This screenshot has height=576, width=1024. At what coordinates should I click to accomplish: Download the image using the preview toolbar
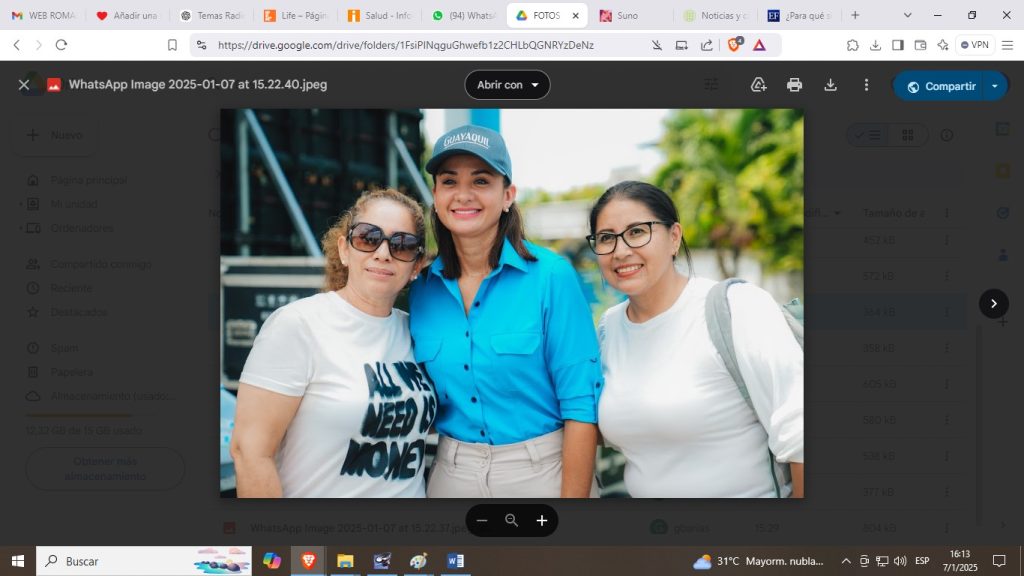(830, 85)
